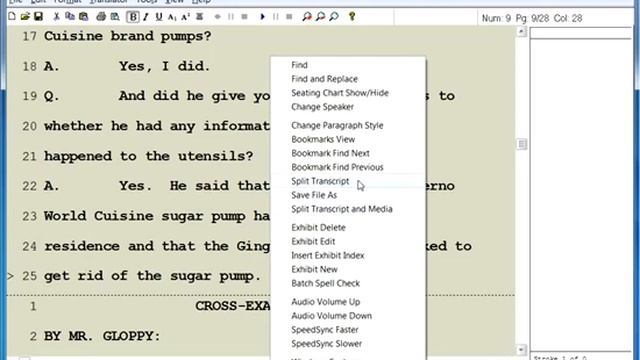The image size is (640, 360).
Task: Select Split Transcript menu item
Action: 320,181
